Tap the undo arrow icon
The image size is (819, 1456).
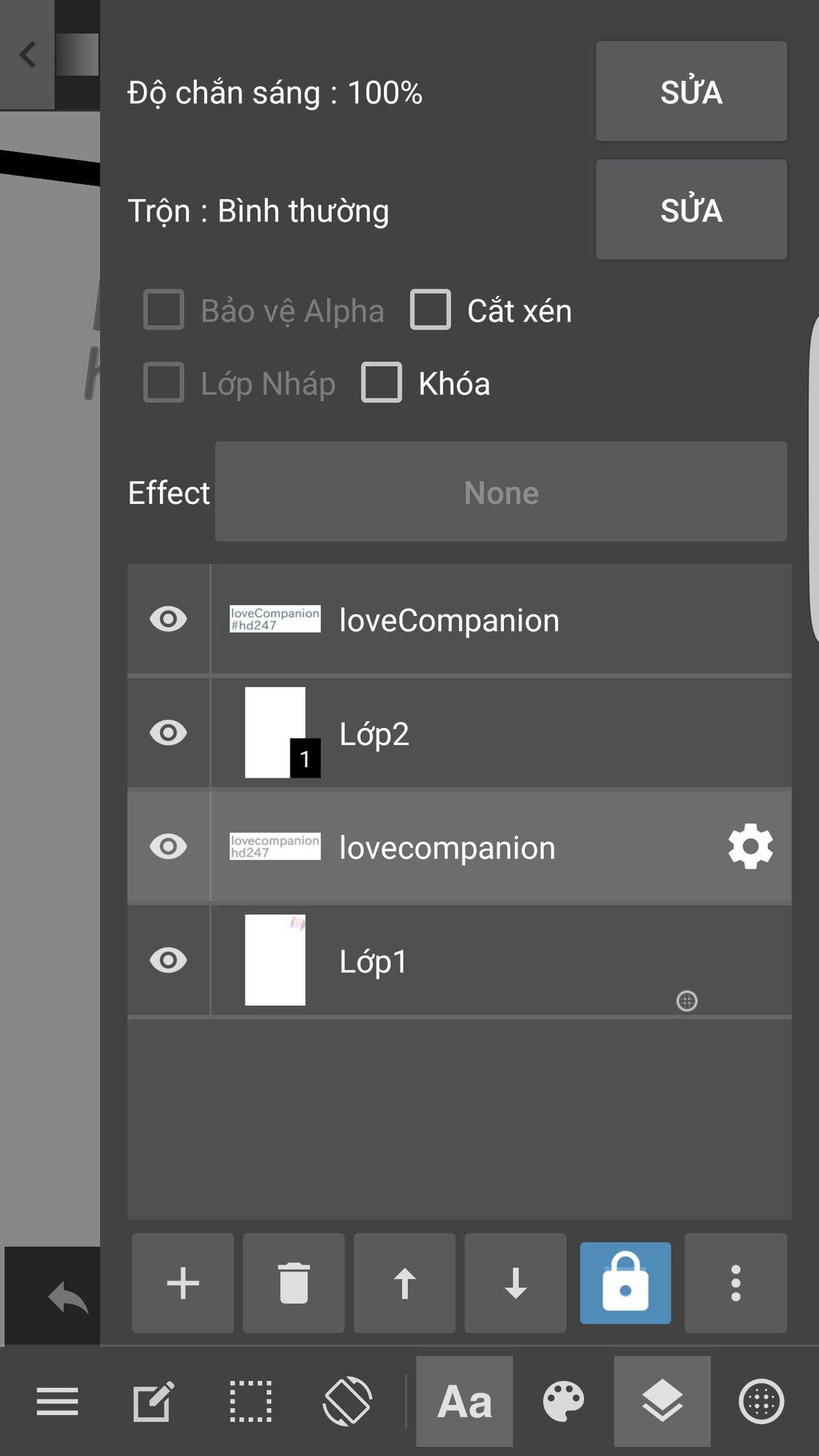(x=68, y=1297)
